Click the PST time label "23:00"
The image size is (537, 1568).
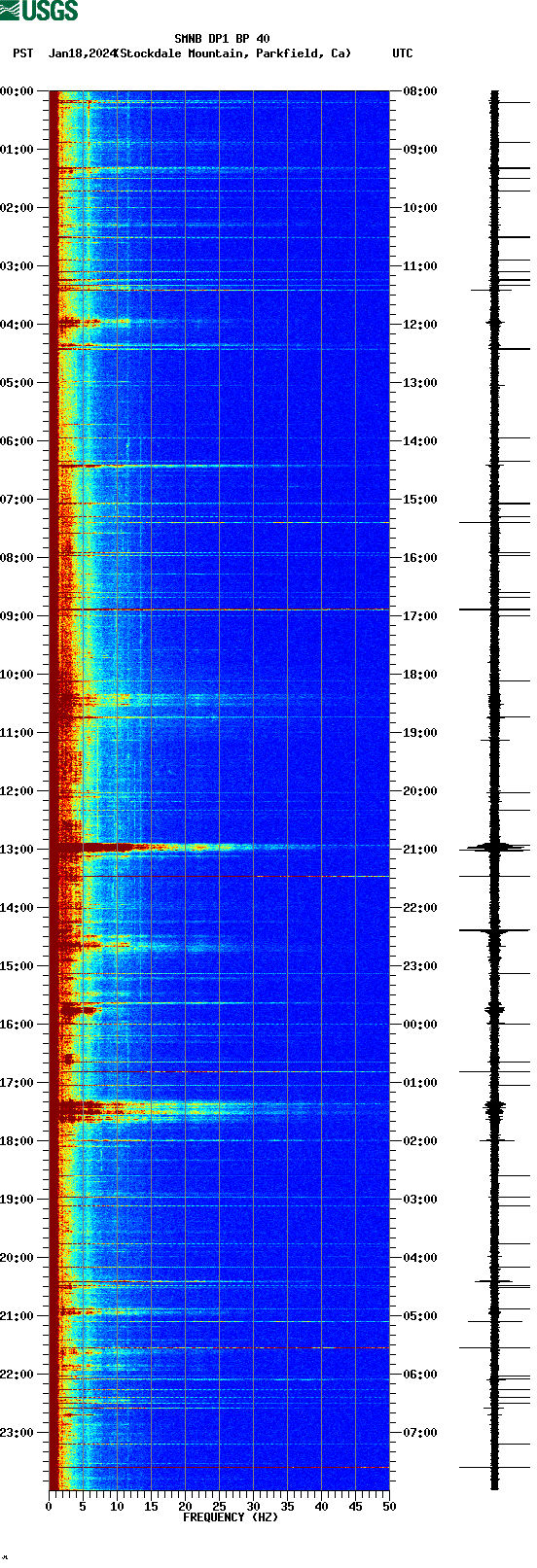pos(18,1433)
